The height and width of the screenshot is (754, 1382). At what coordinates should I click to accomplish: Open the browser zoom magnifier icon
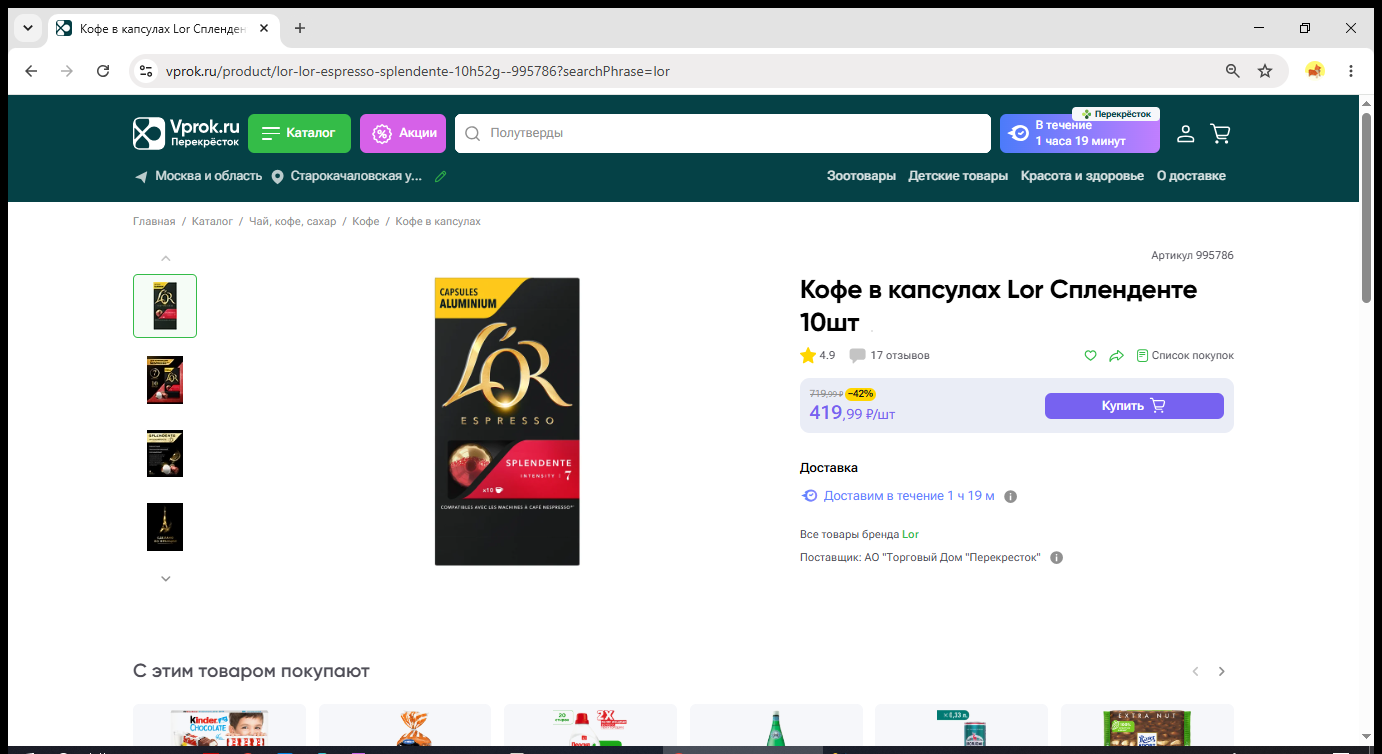click(x=1233, y=71)
